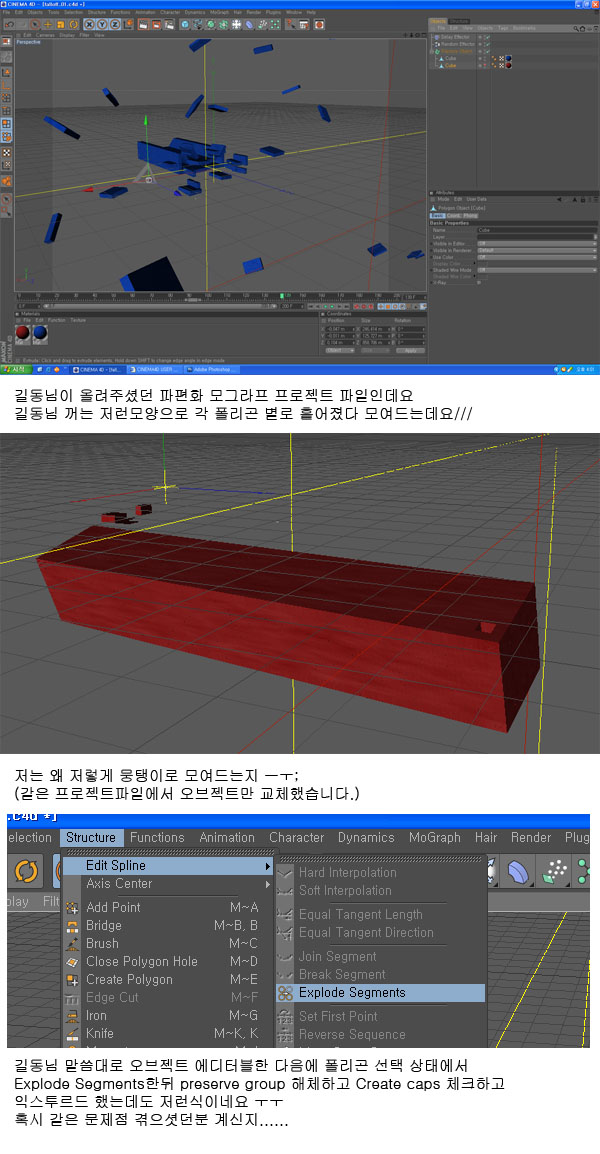
Task: Toggle the X-Ray checkbox in Attributes
Action: [481, 282]
